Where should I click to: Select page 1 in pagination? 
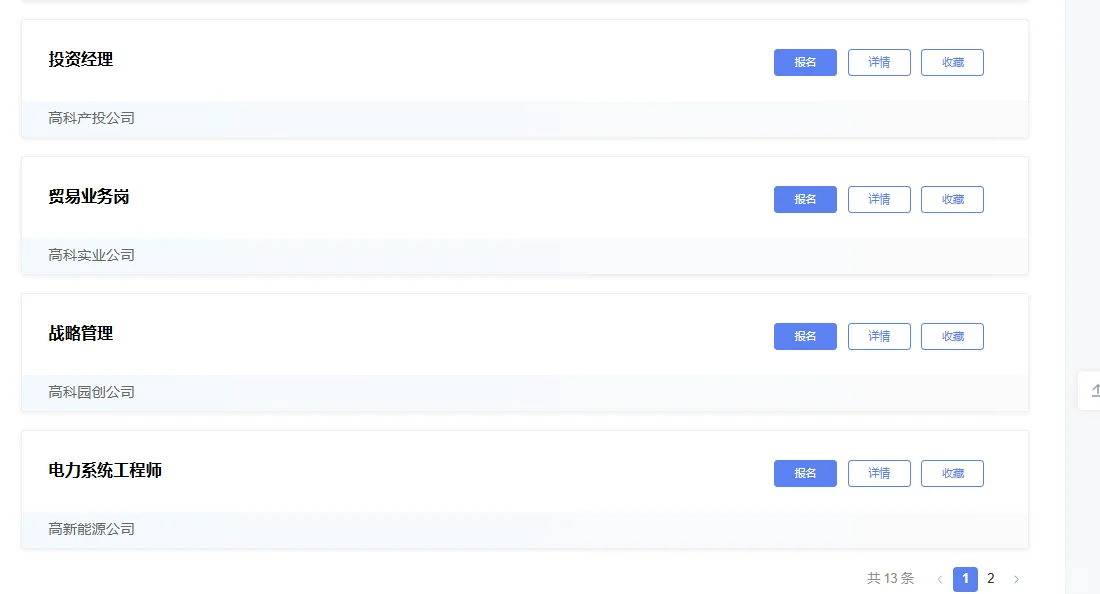tap(965, 579)
